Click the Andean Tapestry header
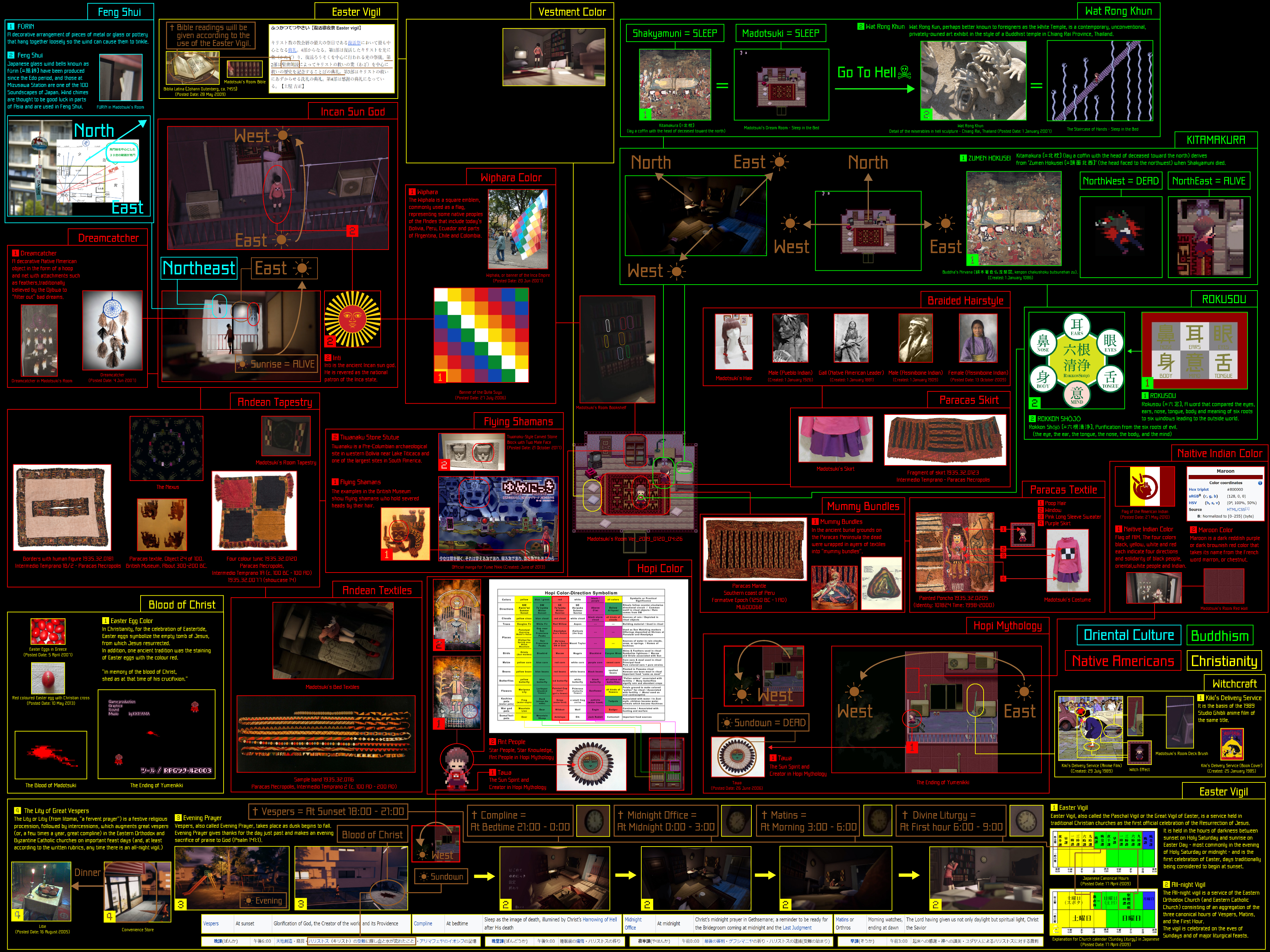Screen dimensions: 1270x952 pos(275,402)
